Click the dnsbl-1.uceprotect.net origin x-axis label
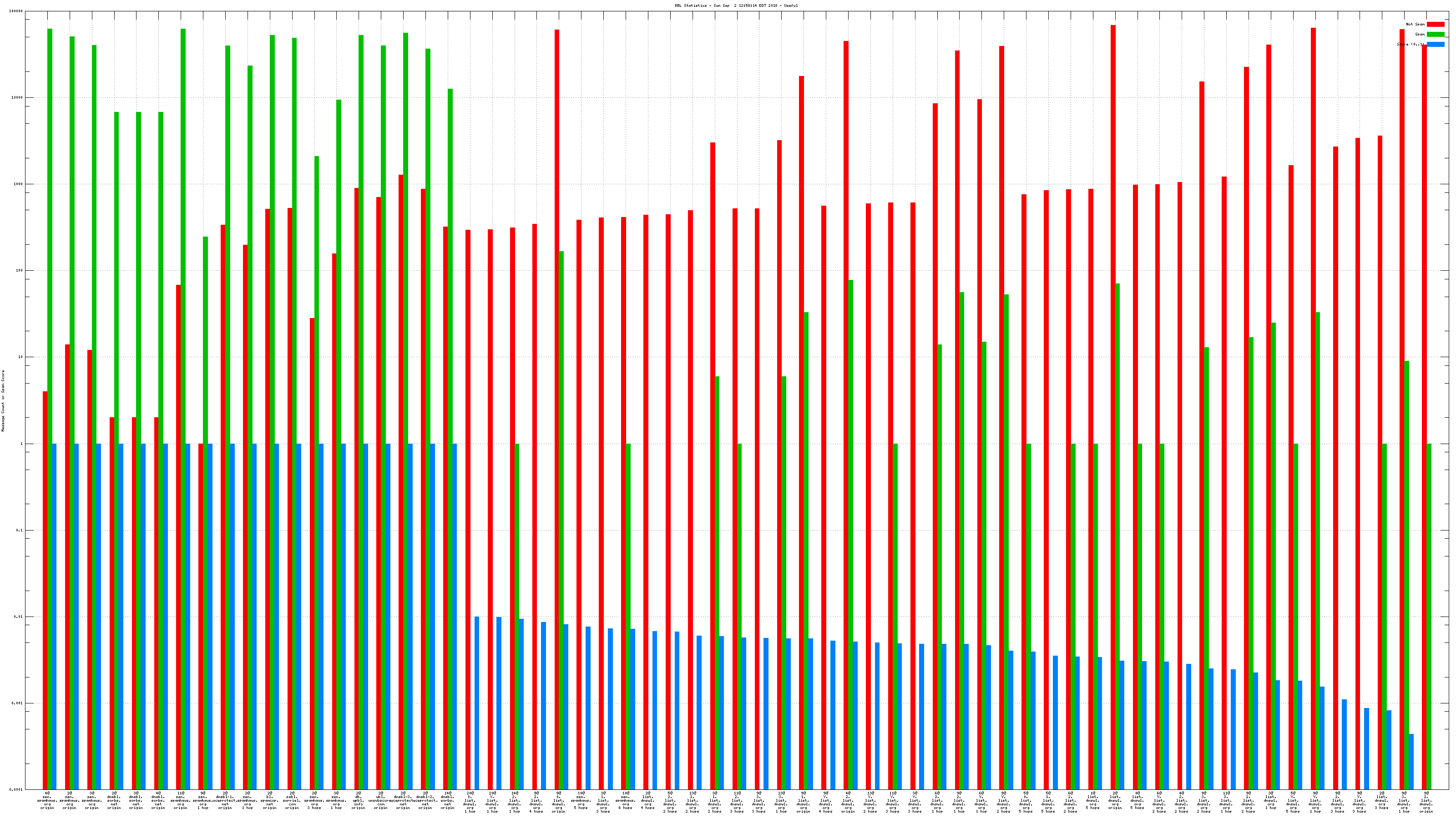Image resolution: width=1456 pixels, height=819 pixels. click(225, 800)
